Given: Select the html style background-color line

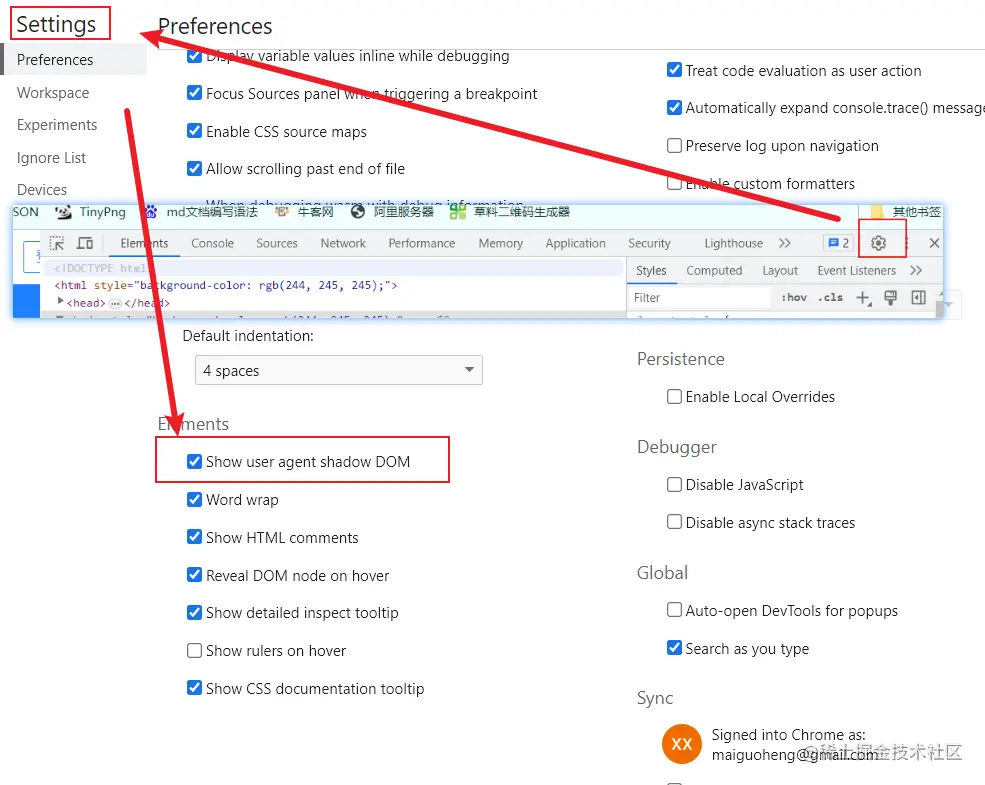Looking at the screenshot, I should coord(226,285).
